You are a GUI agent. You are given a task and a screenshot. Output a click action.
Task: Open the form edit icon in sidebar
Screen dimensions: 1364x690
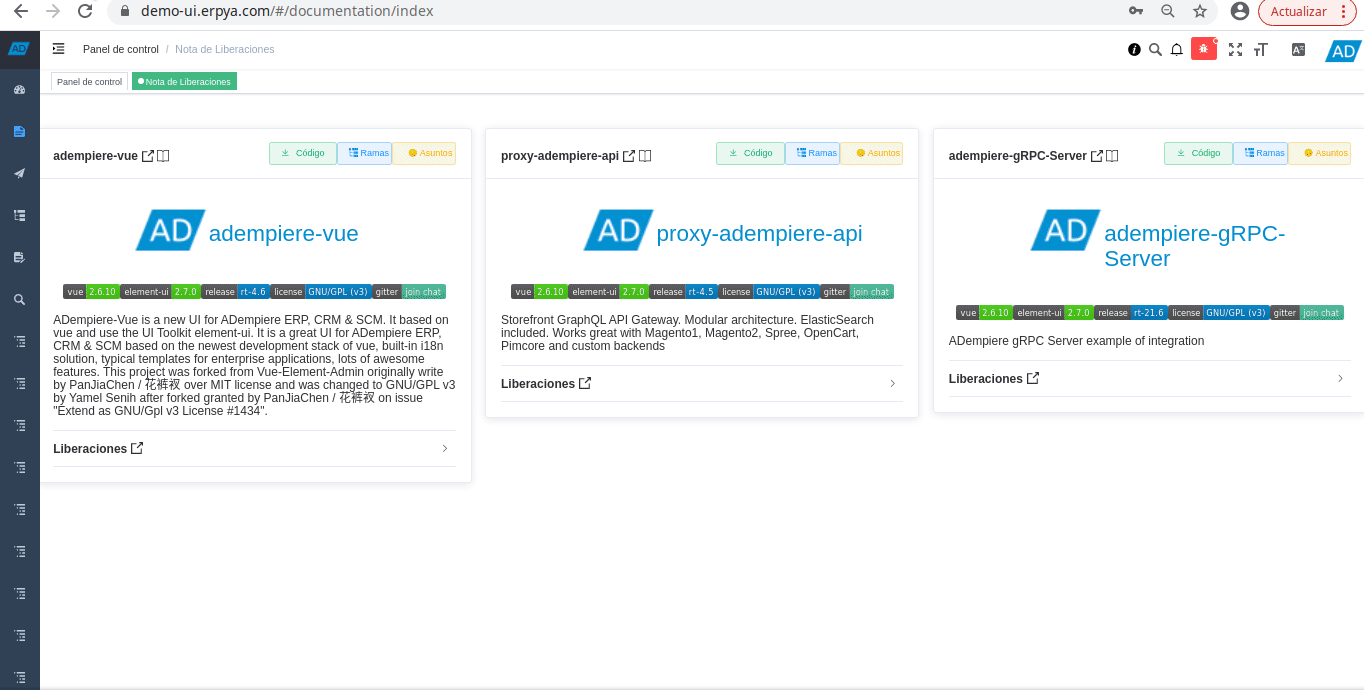click(x=19, y=257)
